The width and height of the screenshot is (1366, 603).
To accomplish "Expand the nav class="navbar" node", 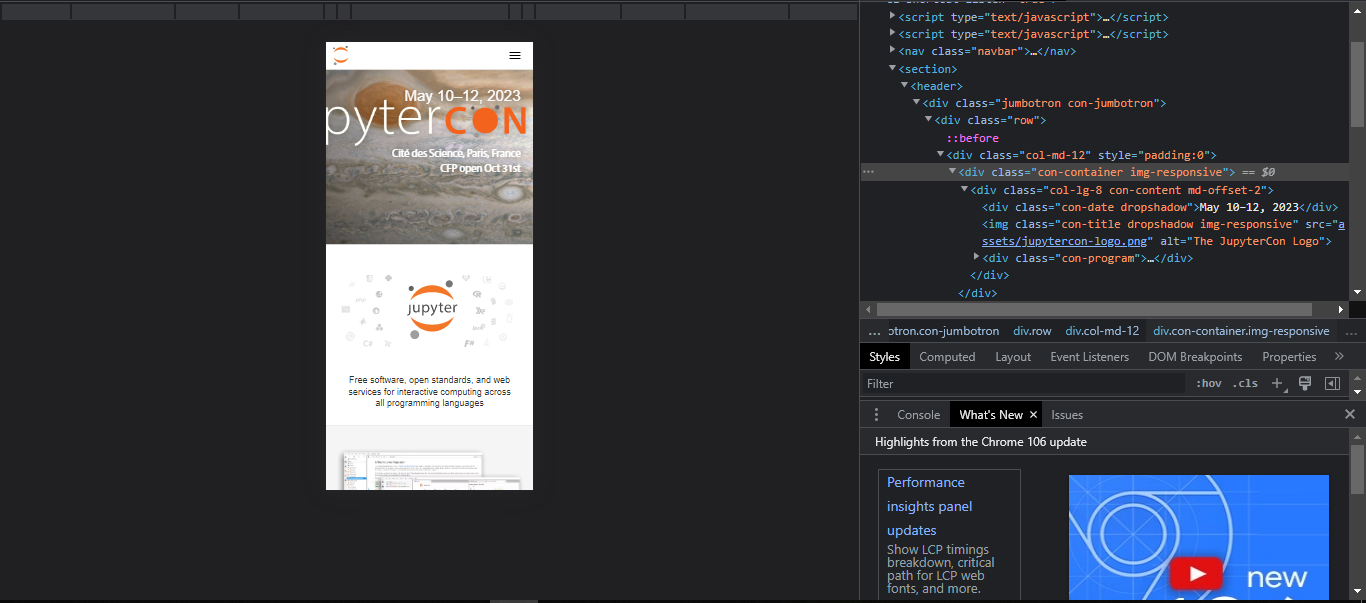I will [x=893, y=50].
